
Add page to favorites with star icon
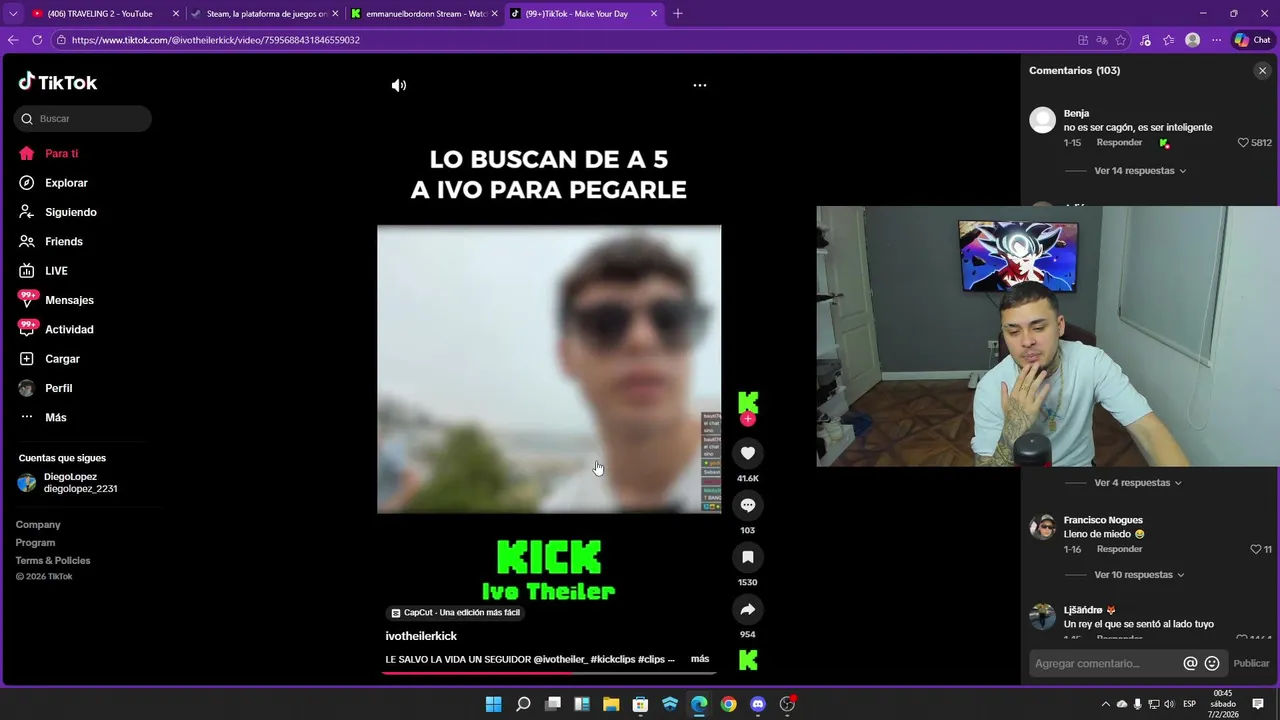tap(1121, 40)
